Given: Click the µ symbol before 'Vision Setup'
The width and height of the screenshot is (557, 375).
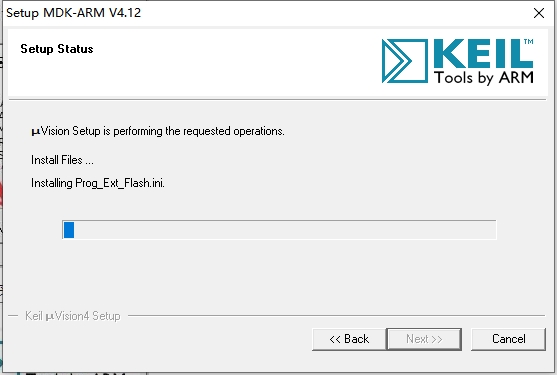Looking at the screenshot, I should point(36,132).
